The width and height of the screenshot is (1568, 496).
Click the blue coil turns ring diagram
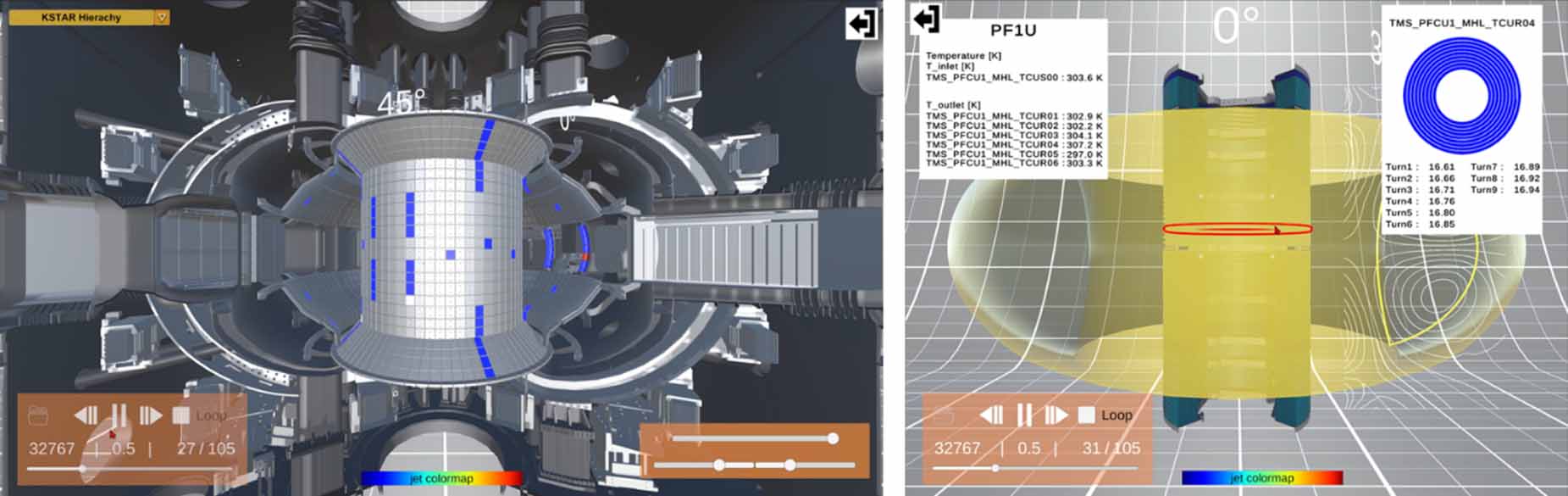coord(1461,96)
